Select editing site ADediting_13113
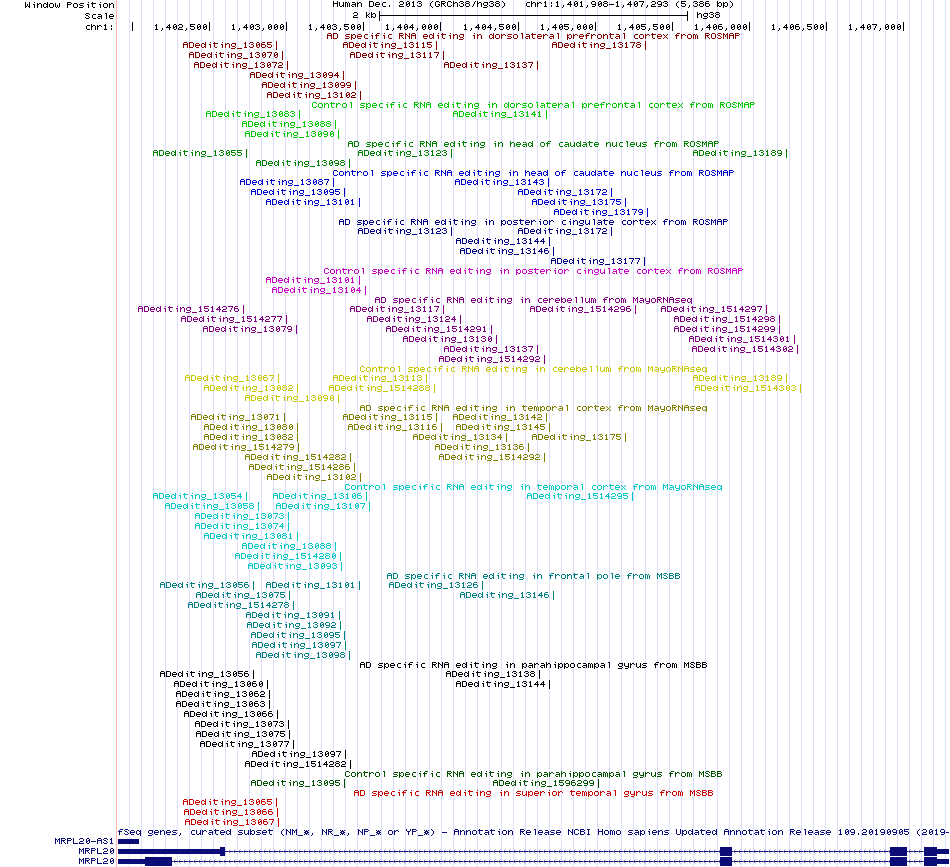The width and height of the screenshot is (950, 867). (380, 379)
